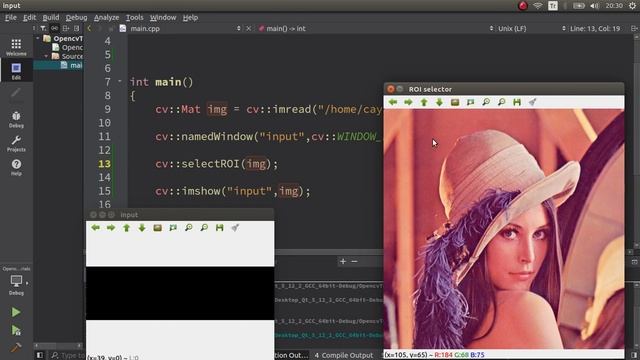Viewport: 640px width, 360px height.
Task: Open the Build menu
Action: pos(51,18)
